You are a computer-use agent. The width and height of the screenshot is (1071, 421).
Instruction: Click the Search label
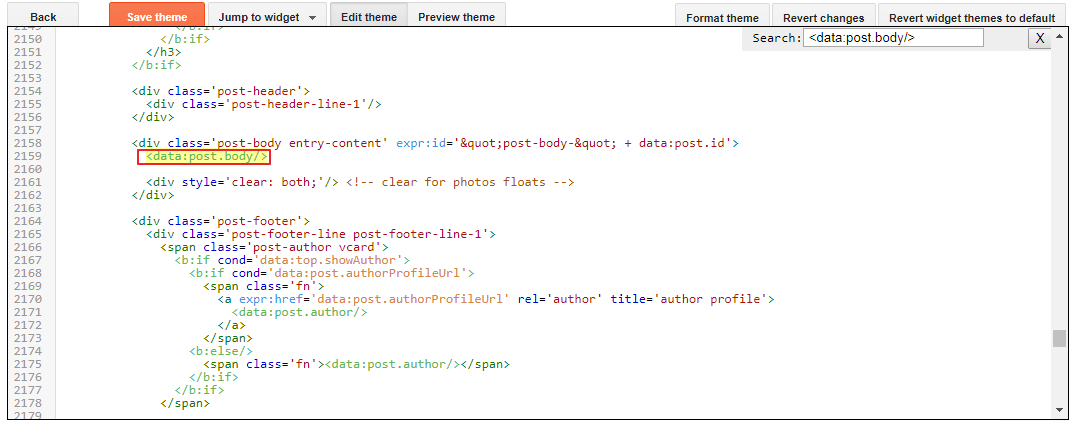pos(777,38)
